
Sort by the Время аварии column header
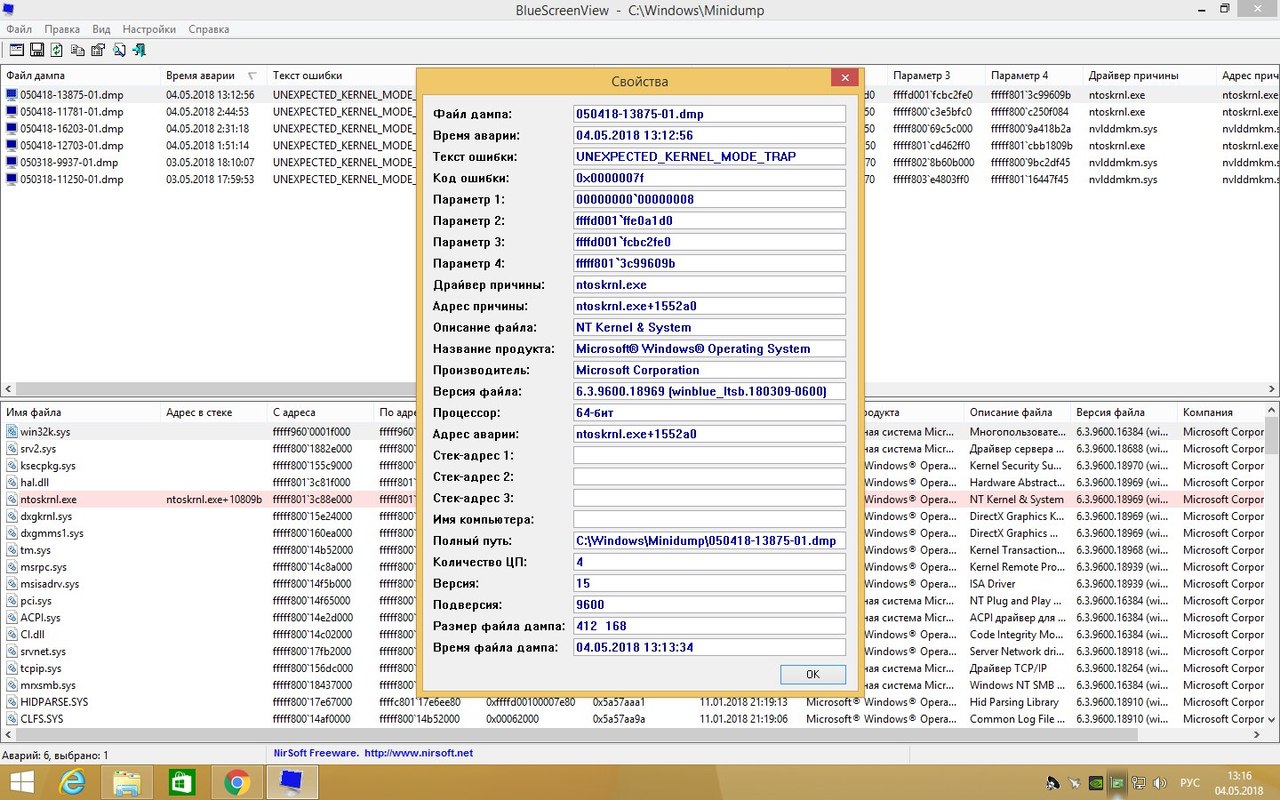[201, 75]
